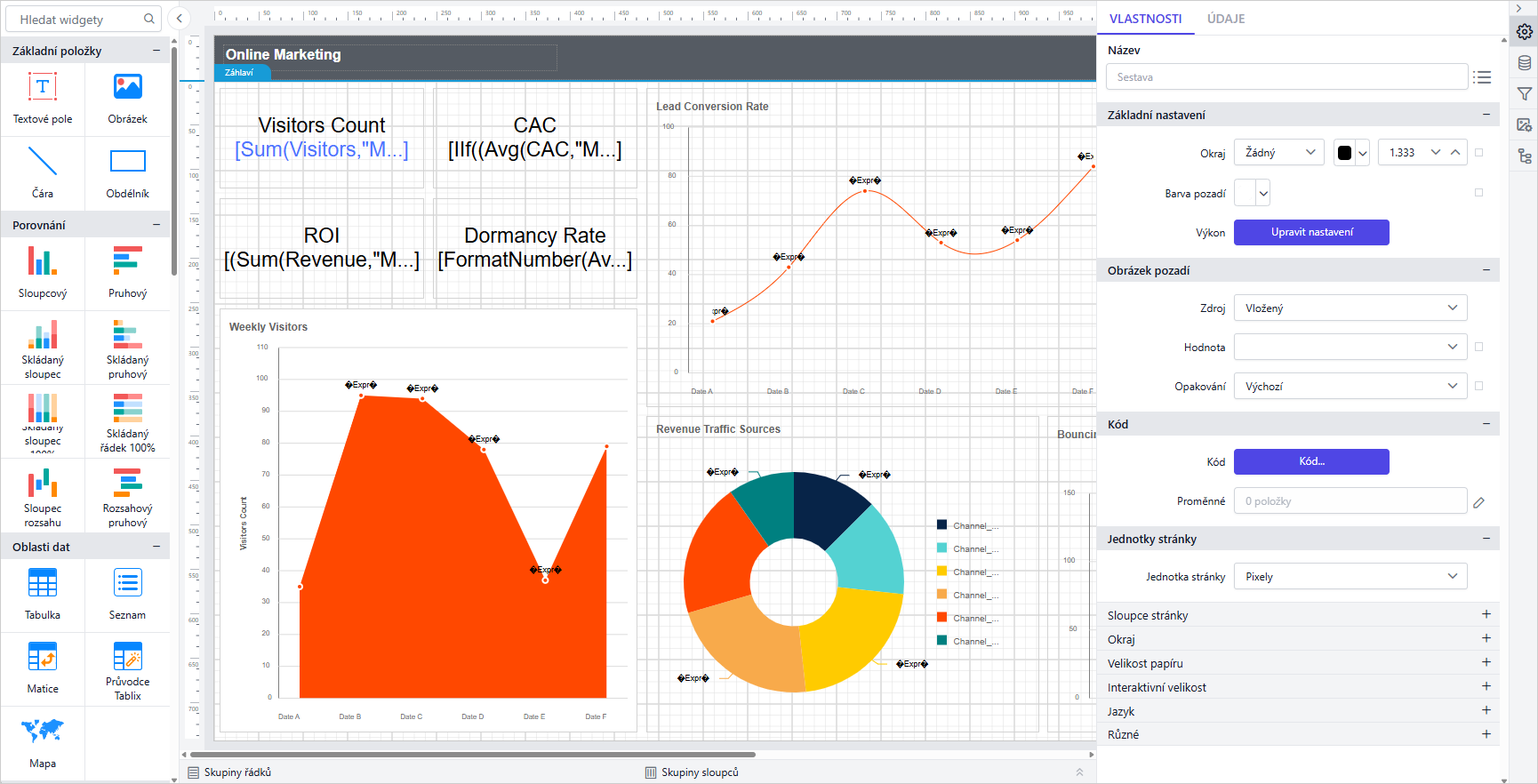Image resolution: width=1538 pixels, height=784 pixels.
Task: Open the parameters filter icon in sidebar
Action: 1525,93
